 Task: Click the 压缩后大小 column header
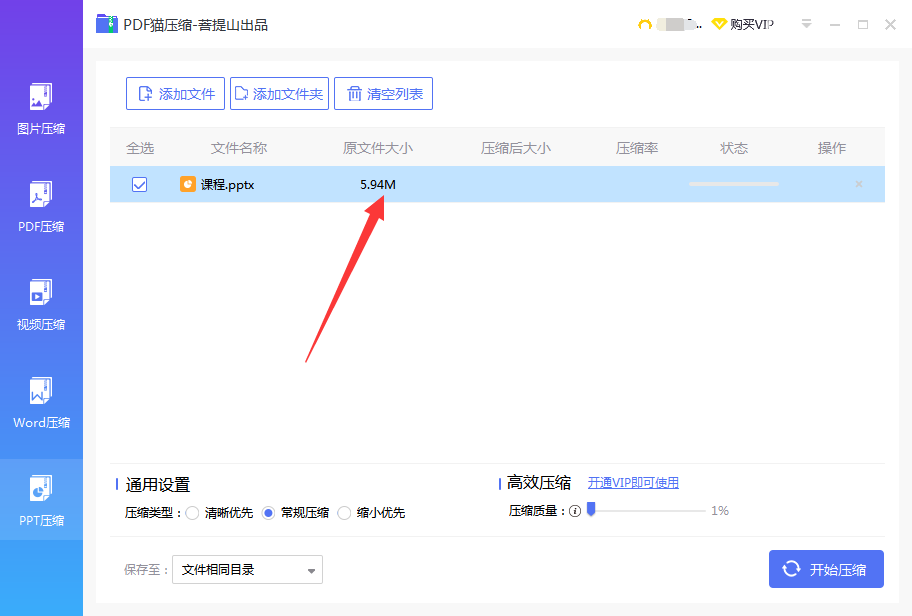(516, 148)
